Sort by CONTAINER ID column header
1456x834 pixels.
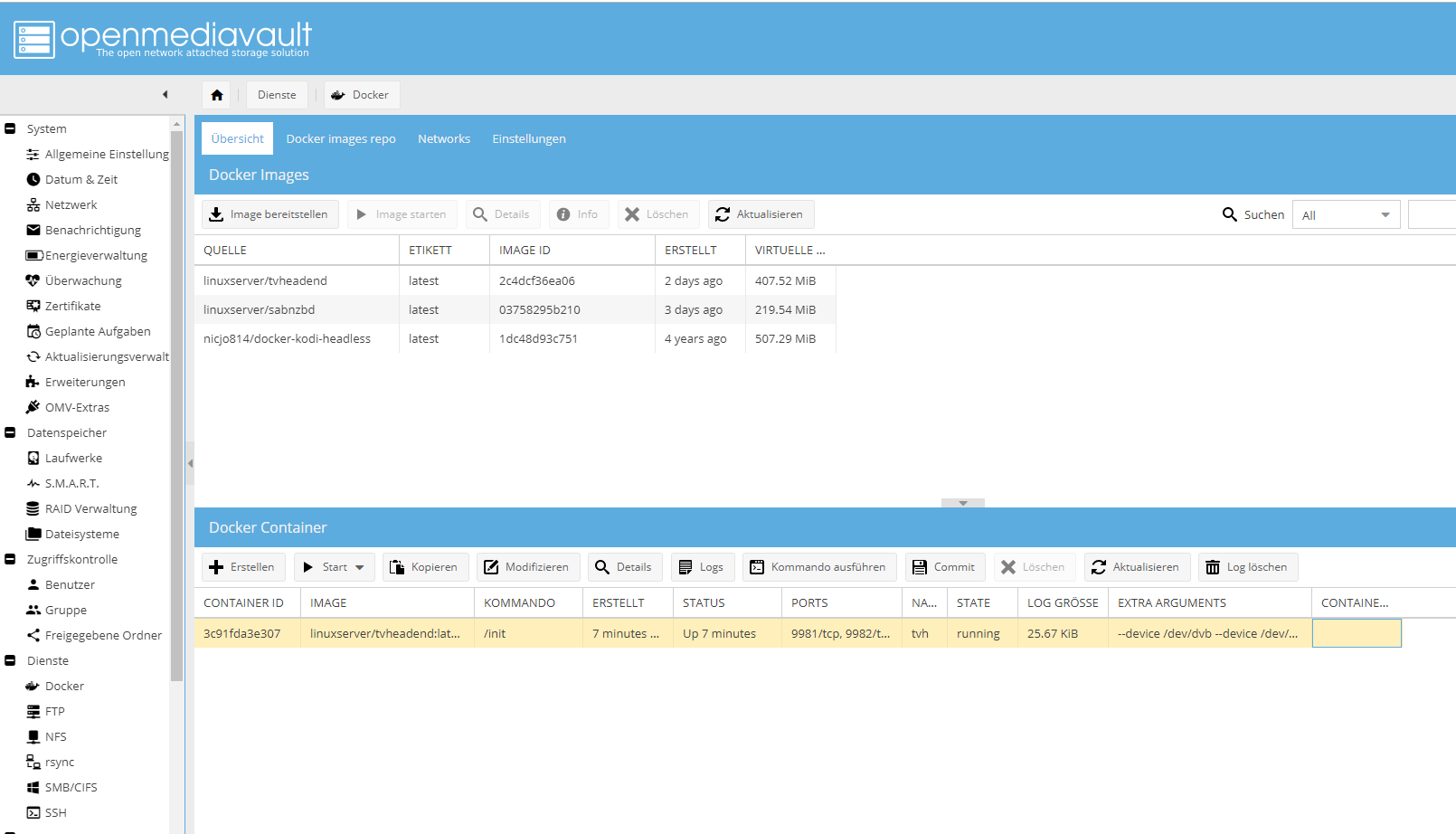247,602
